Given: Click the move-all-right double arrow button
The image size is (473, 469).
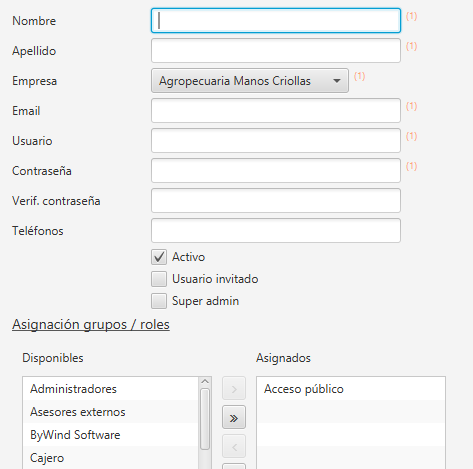Looking at the screenshot, I should coord(234,417).
